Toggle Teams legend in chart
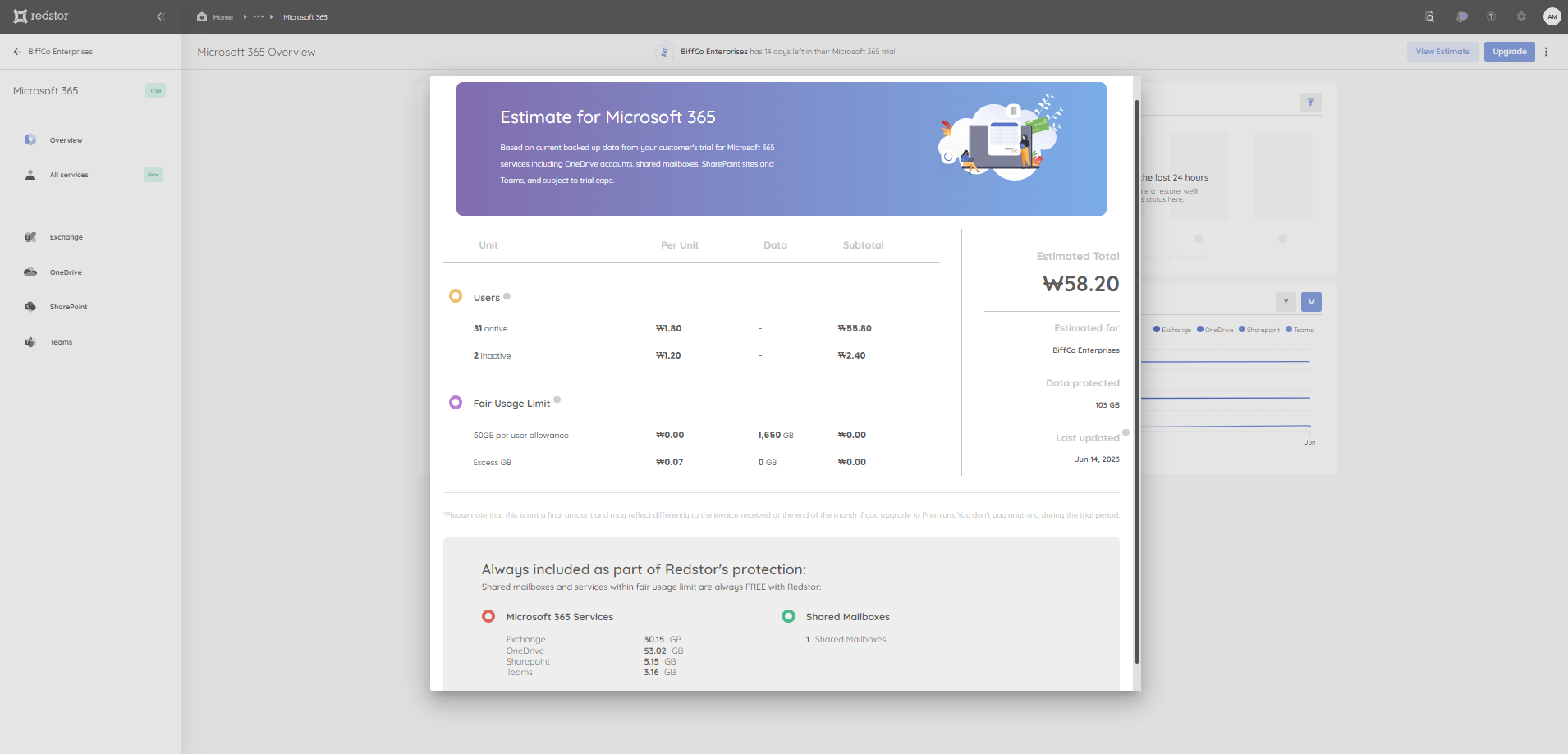1568x754 pixels. (1300, 330)
